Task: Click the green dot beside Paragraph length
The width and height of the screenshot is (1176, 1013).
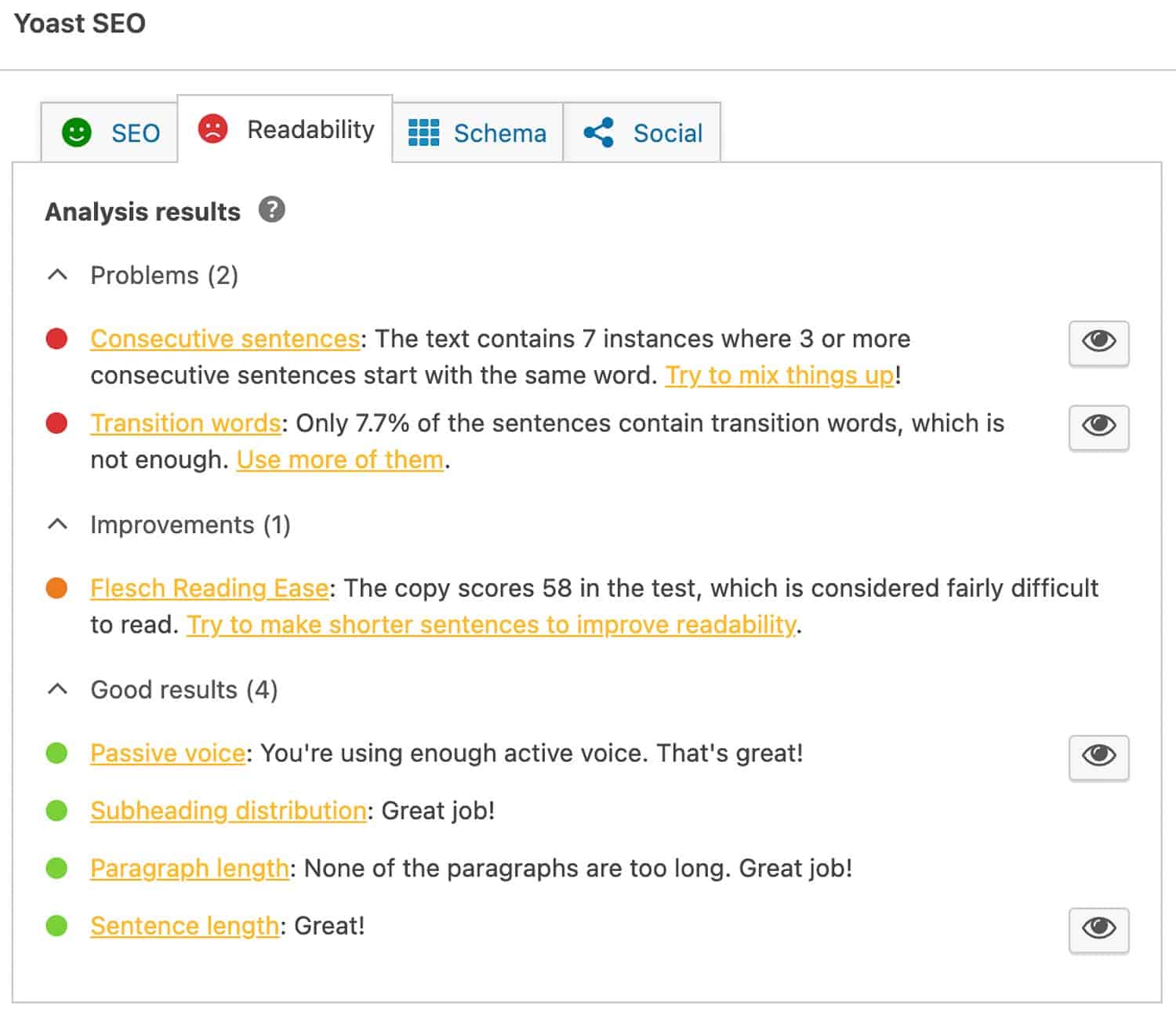Action: tap(56, 868)
